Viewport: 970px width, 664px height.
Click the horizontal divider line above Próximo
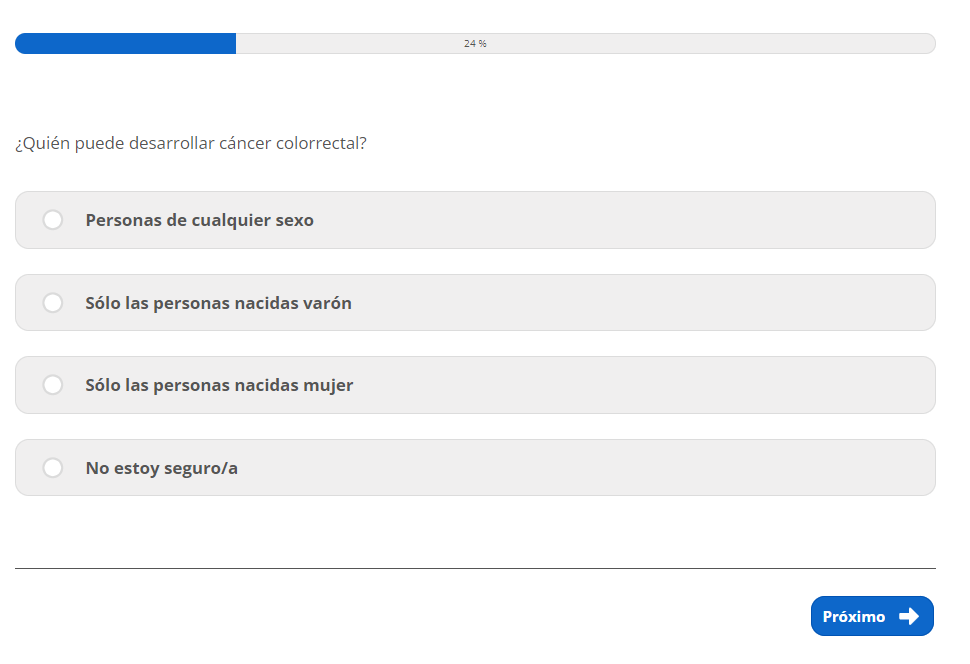475,568
